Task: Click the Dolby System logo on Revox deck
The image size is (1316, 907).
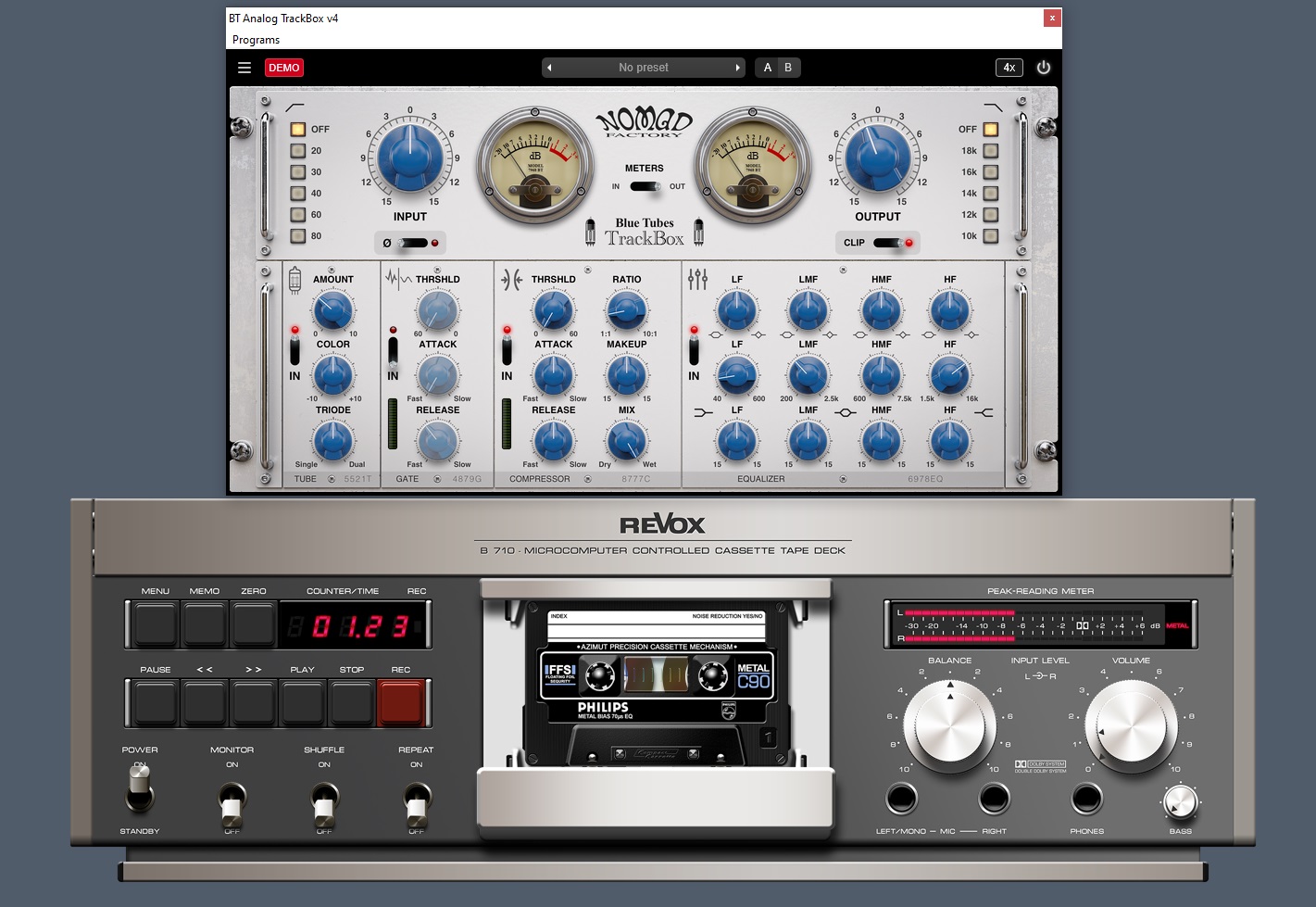Action: point(1040,766)
